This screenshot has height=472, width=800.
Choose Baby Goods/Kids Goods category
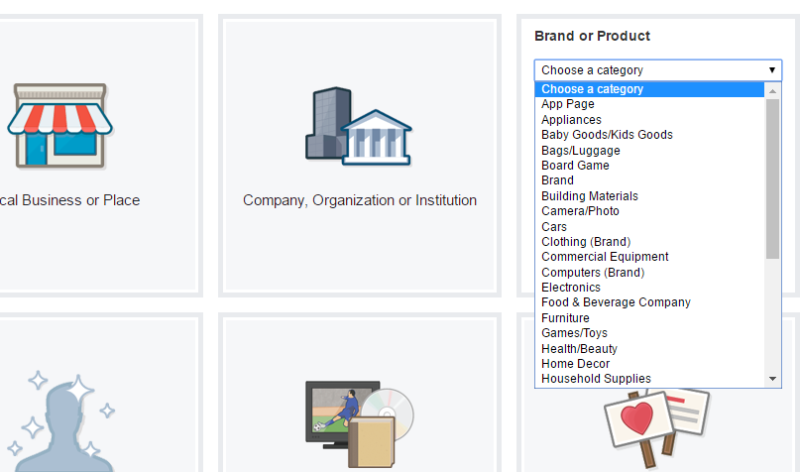click(x=649, y=135)
